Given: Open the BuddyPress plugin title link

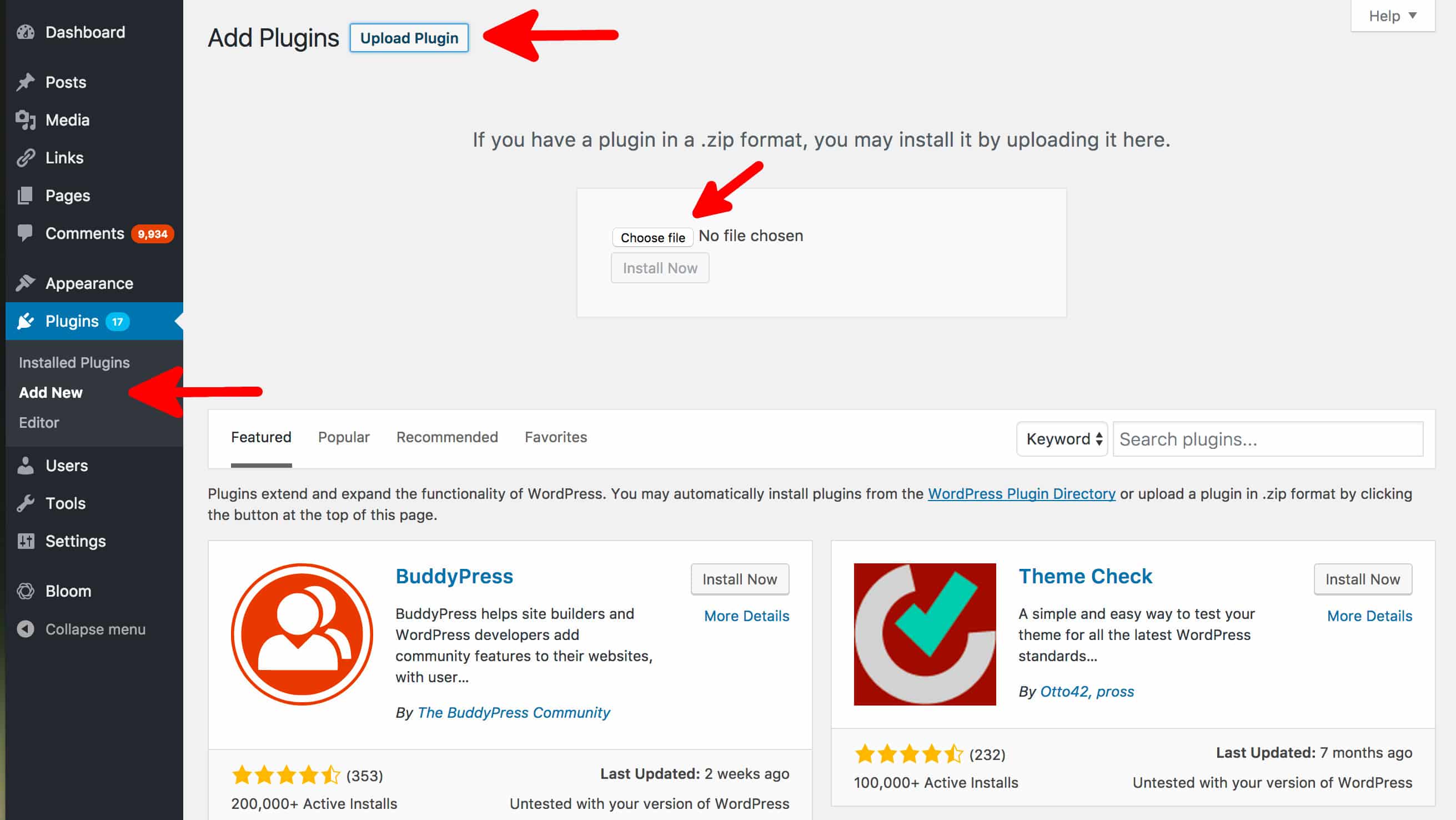Looking at the screenshot, I should pyautogui.click(x=454, y=576).
